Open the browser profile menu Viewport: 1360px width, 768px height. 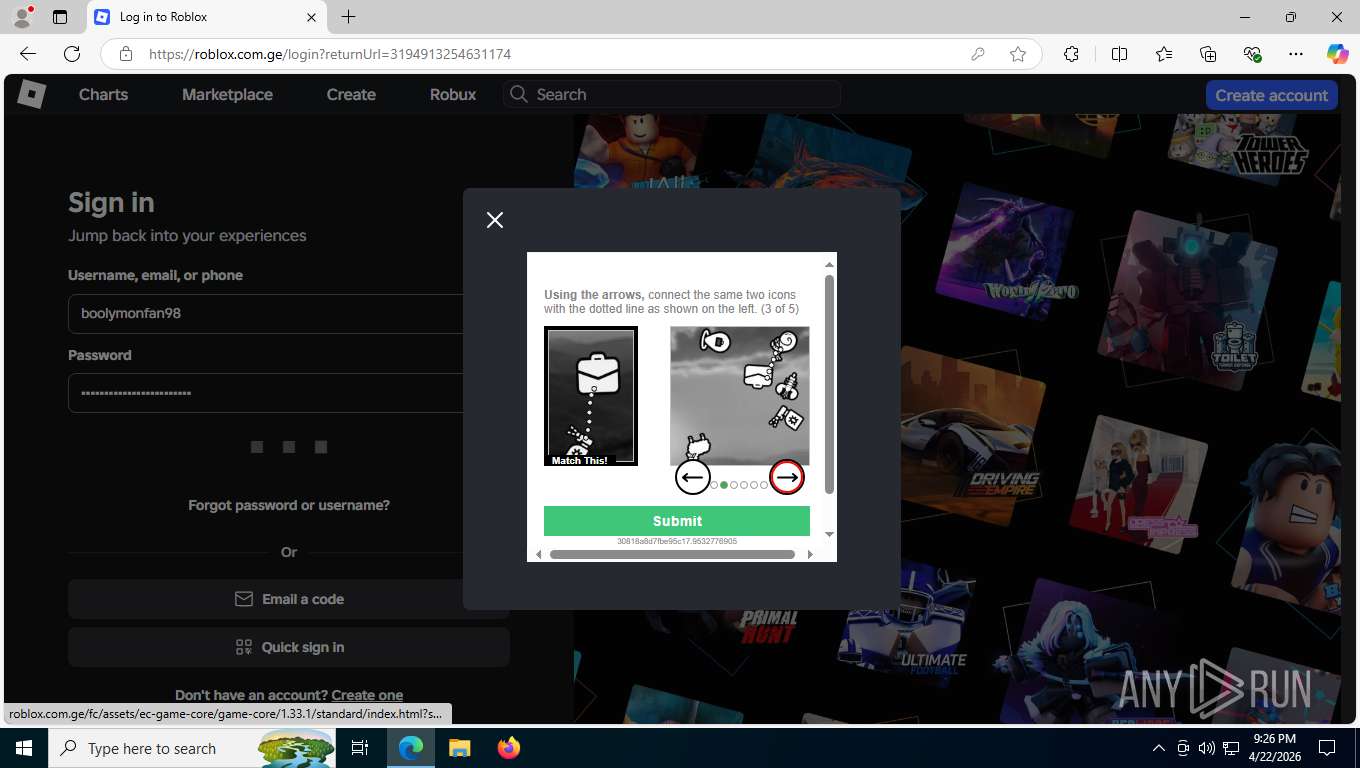(x=22, y=17)
